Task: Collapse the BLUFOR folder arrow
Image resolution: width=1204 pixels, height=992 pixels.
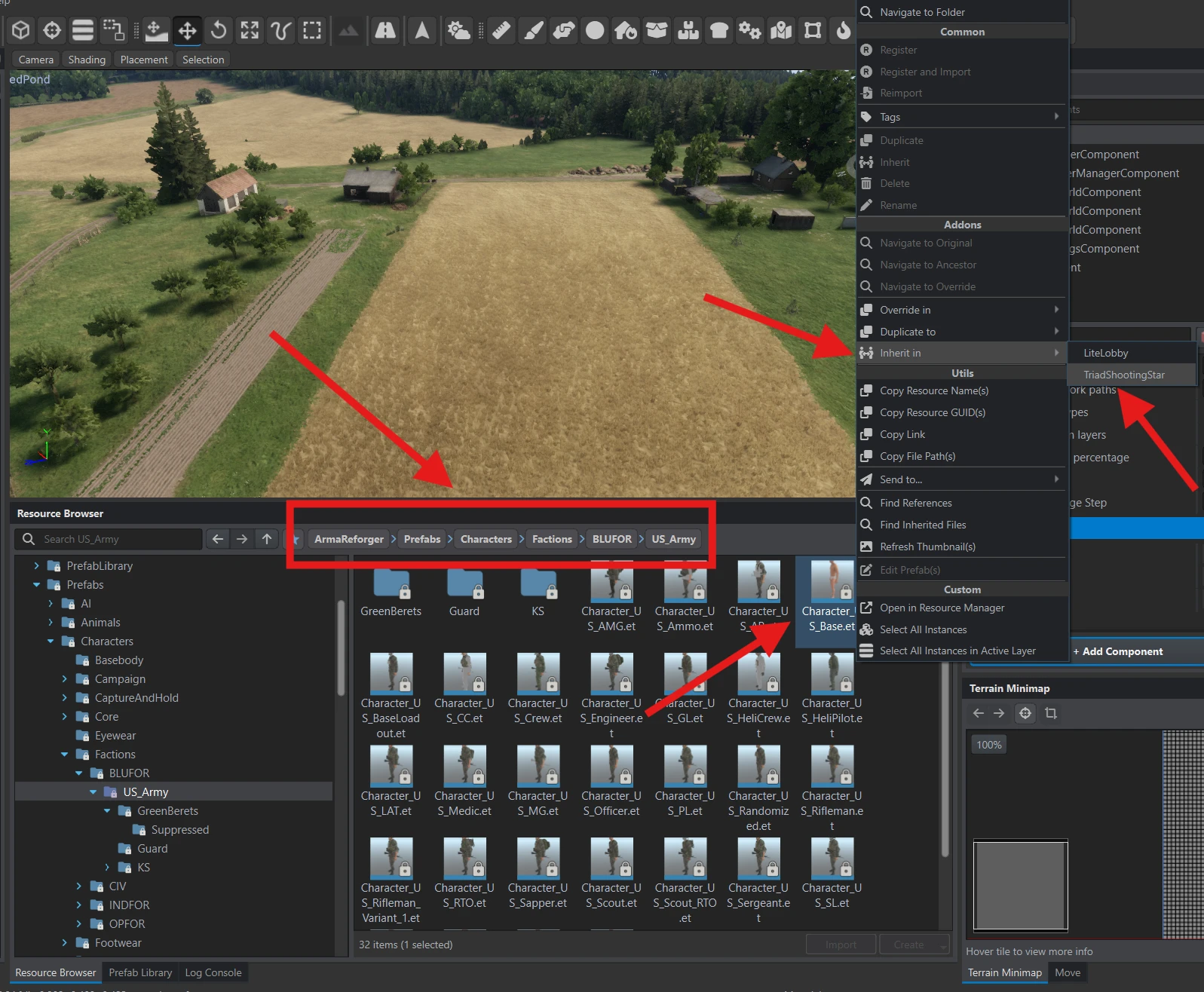Action: click(79, 773)
